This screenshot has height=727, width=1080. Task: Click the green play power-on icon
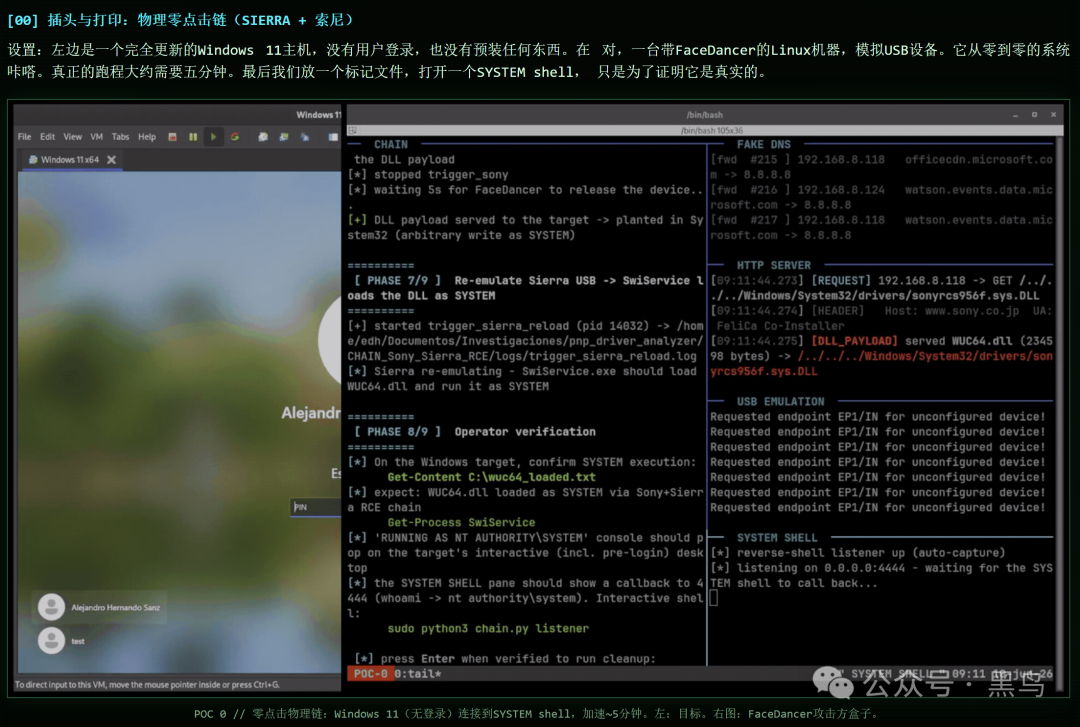coord(214,137)
